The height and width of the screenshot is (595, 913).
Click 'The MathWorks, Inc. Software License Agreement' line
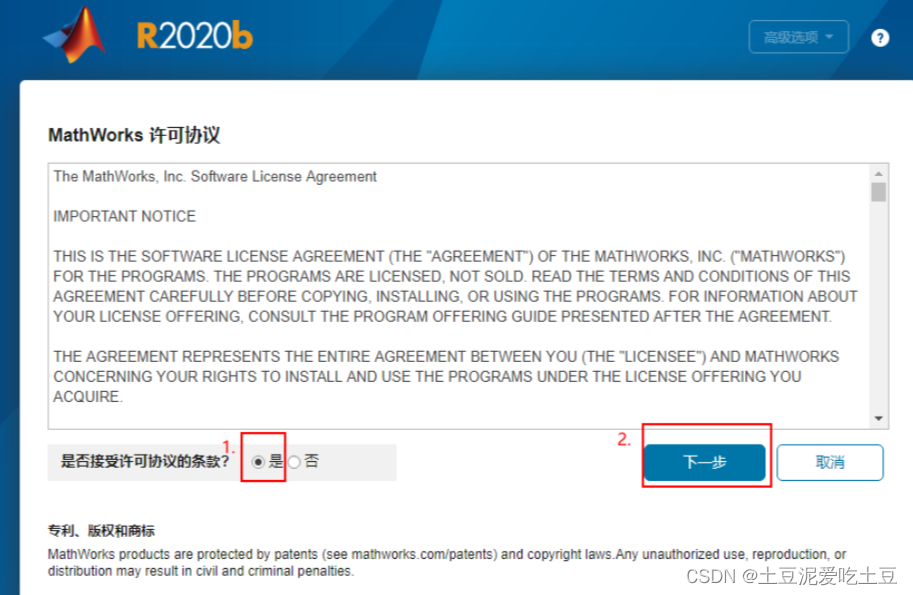click(x=215, y=176)
